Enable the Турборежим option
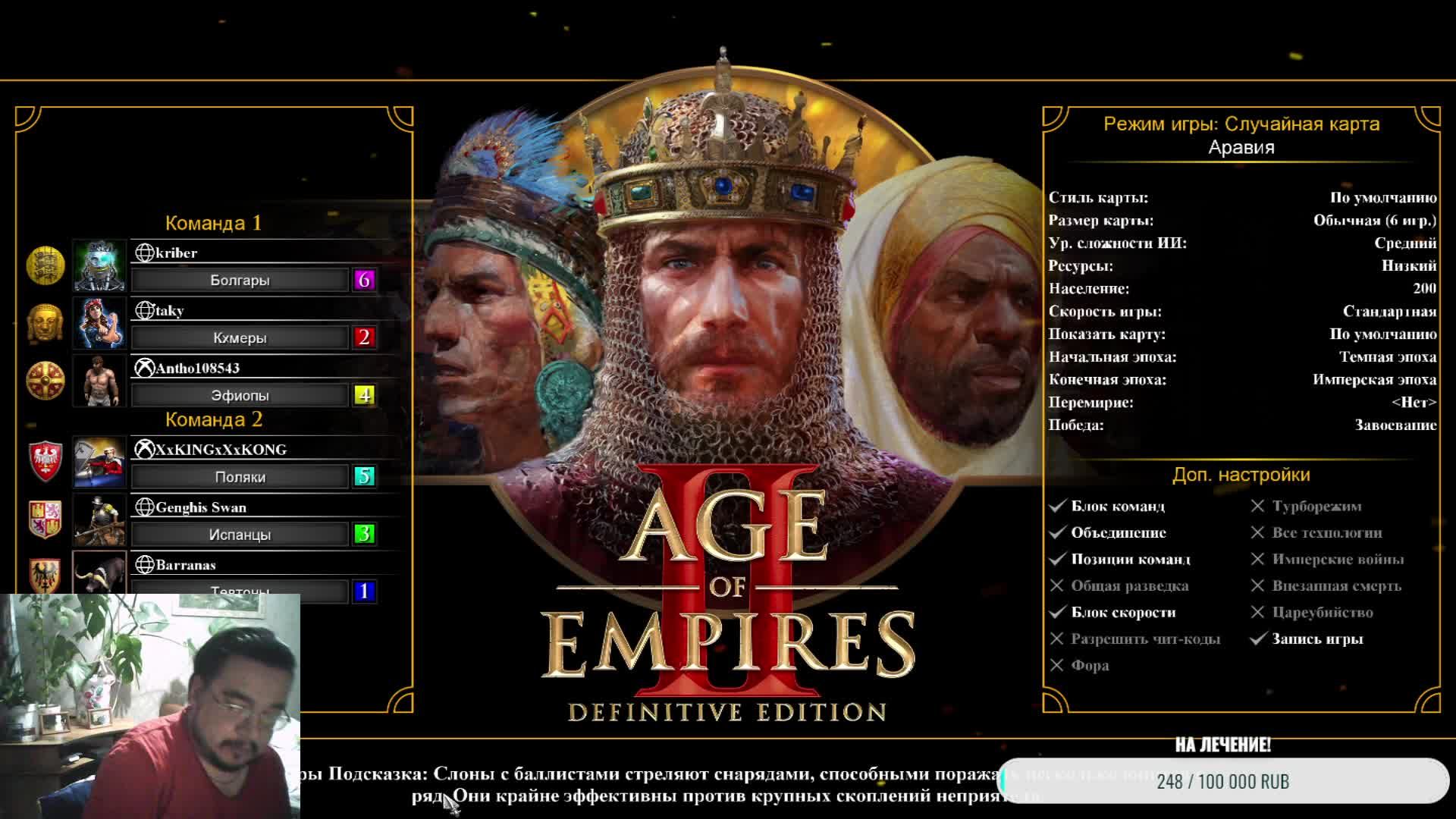This screenshot has width=1456, height=819. pos(1258,507)
